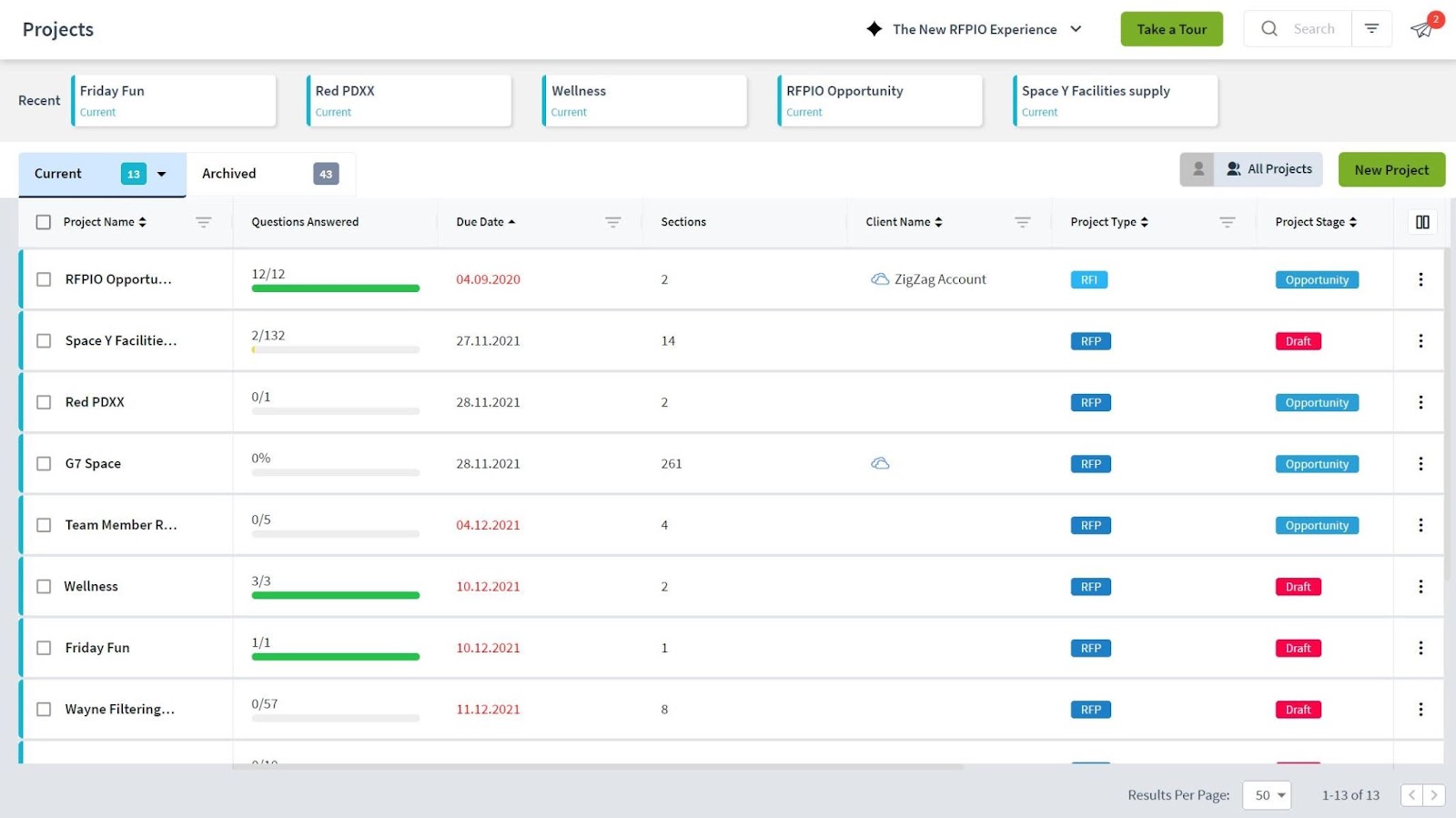Expand the Current tab dropdown arrow

pyautogui.click(x=162, y=174)
